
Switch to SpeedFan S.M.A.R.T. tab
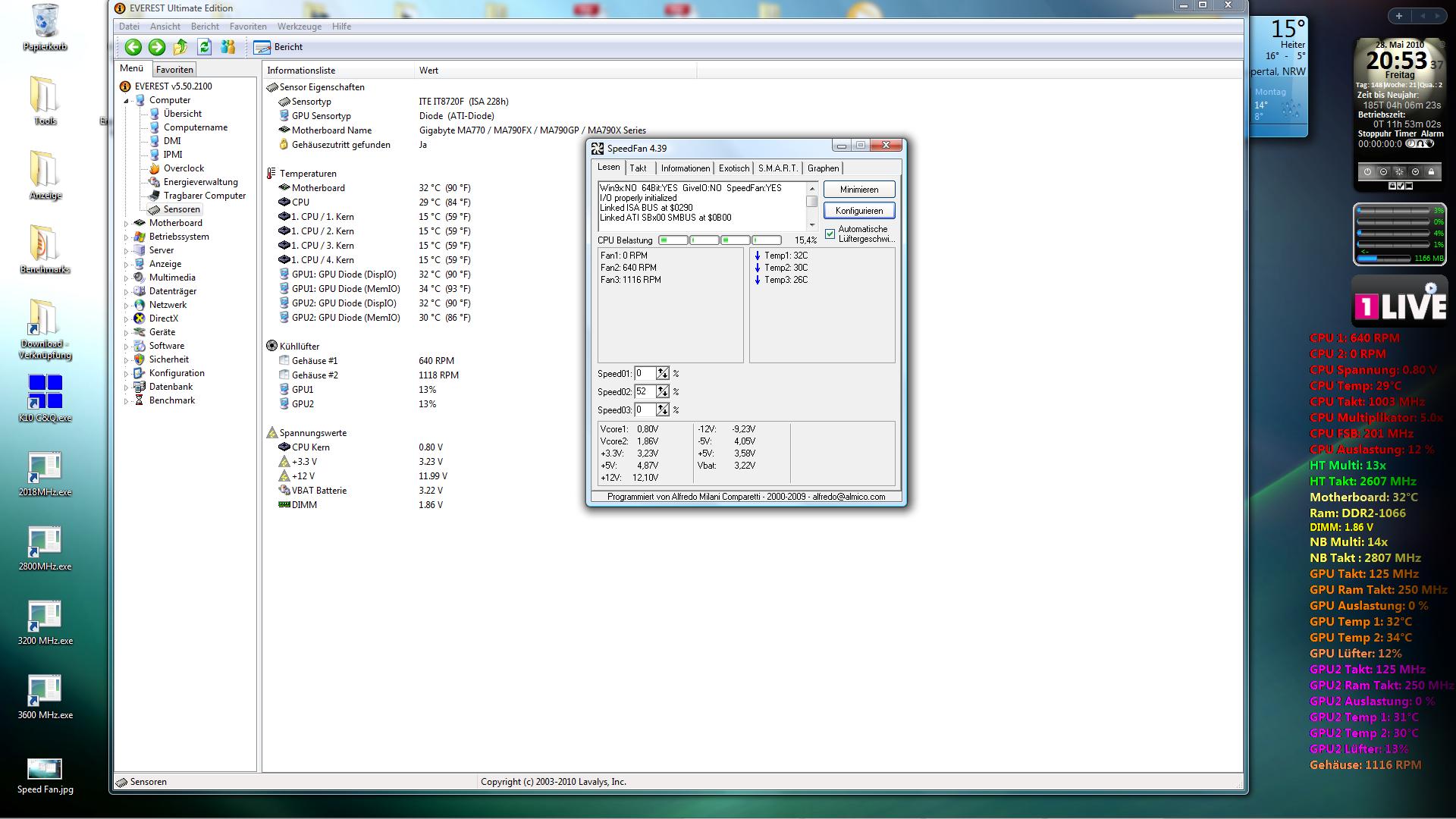777,168
